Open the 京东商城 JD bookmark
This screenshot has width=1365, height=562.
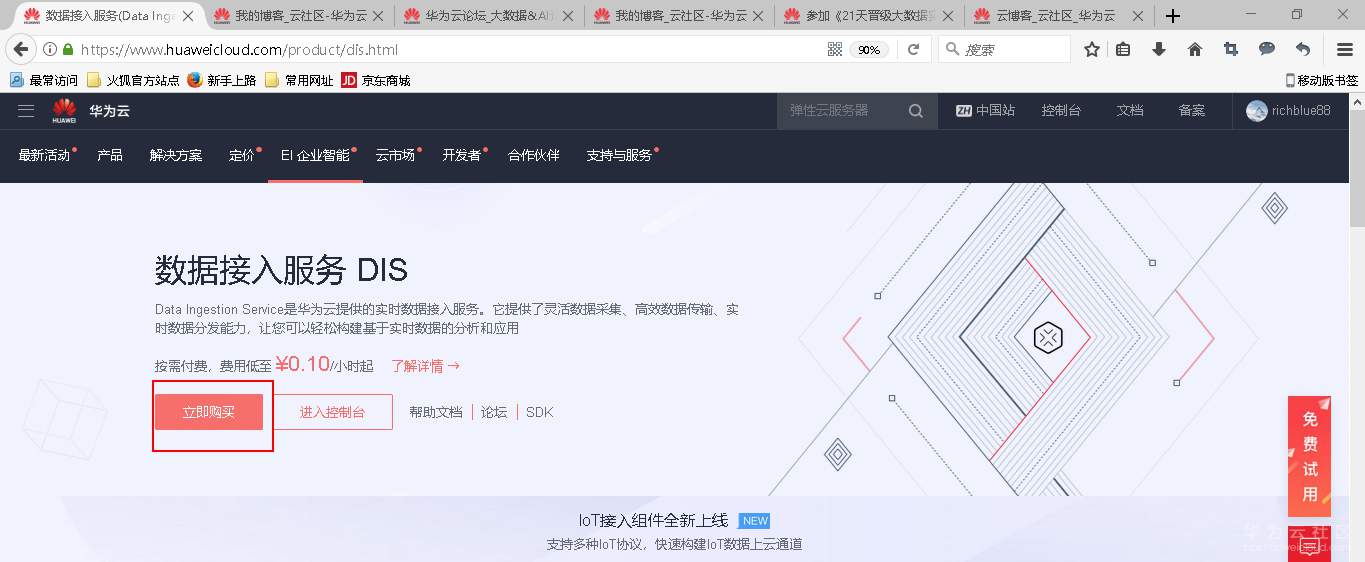click(376, 80)
